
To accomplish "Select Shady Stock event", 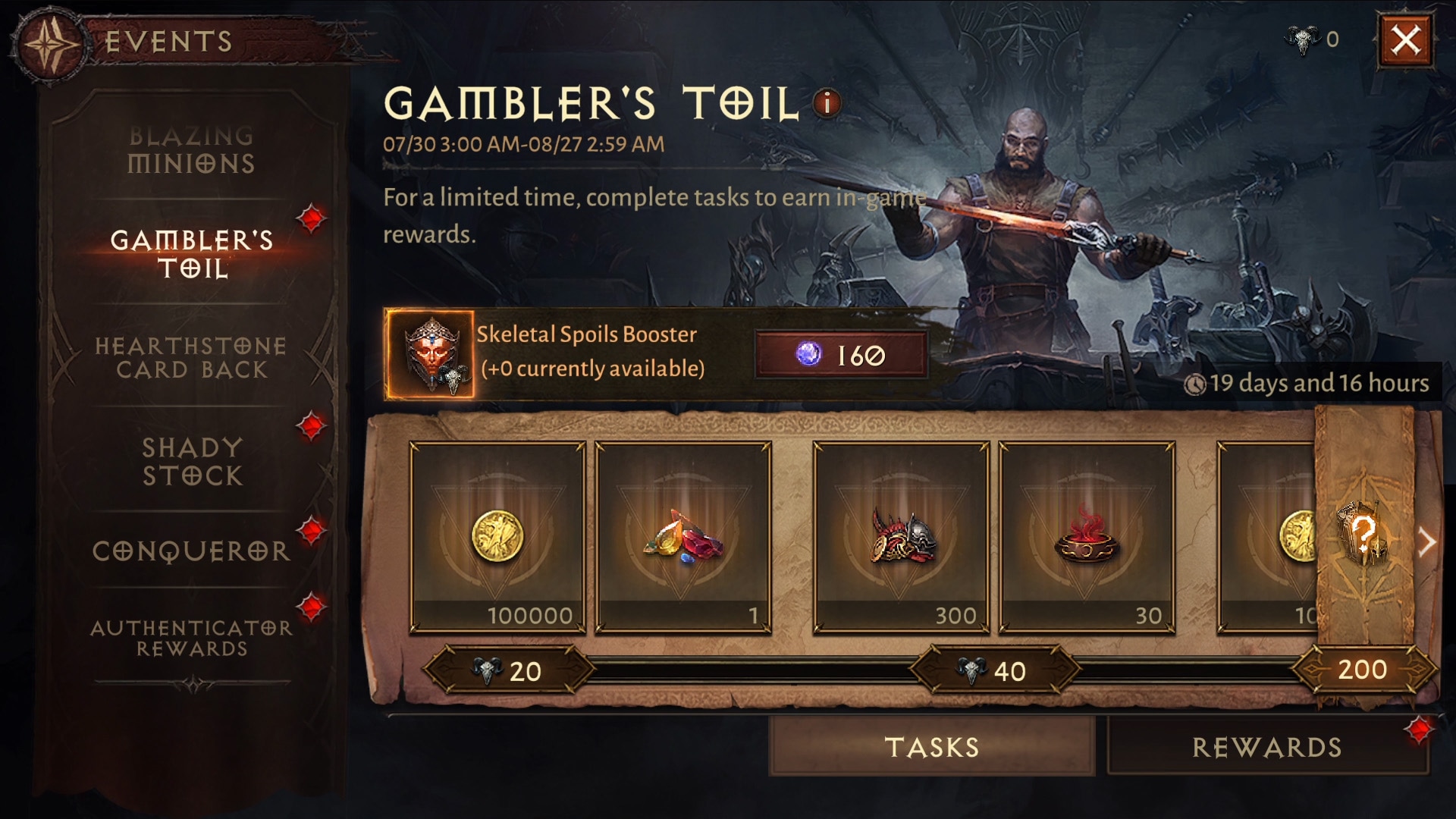I will pos(193,461).
